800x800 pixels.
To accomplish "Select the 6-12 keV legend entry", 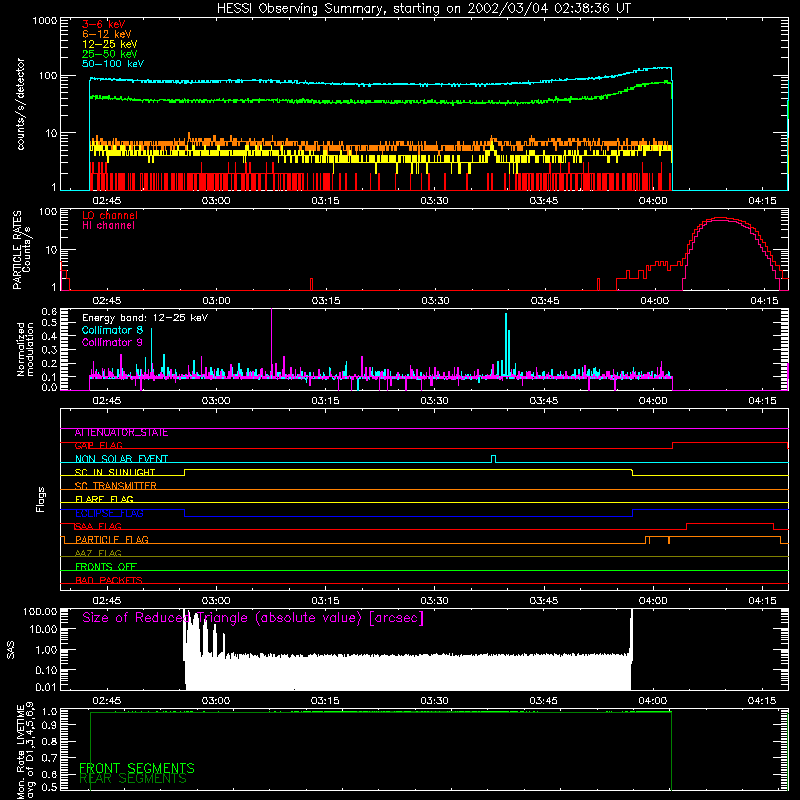I will 107,34.
